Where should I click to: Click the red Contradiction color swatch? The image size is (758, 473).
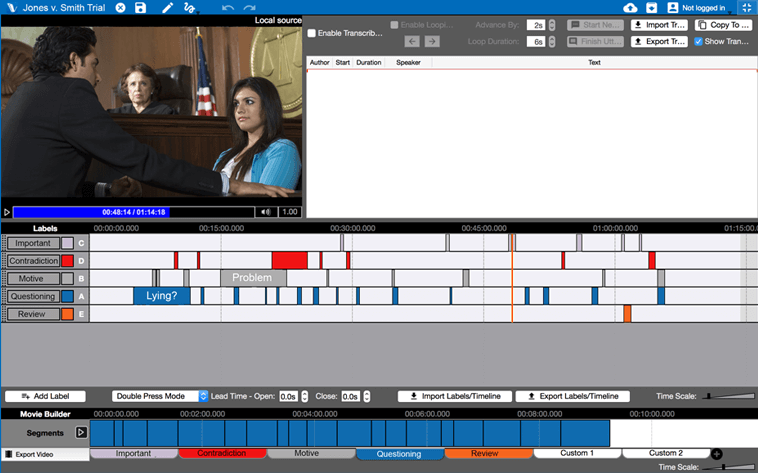(x=67, y=261)
